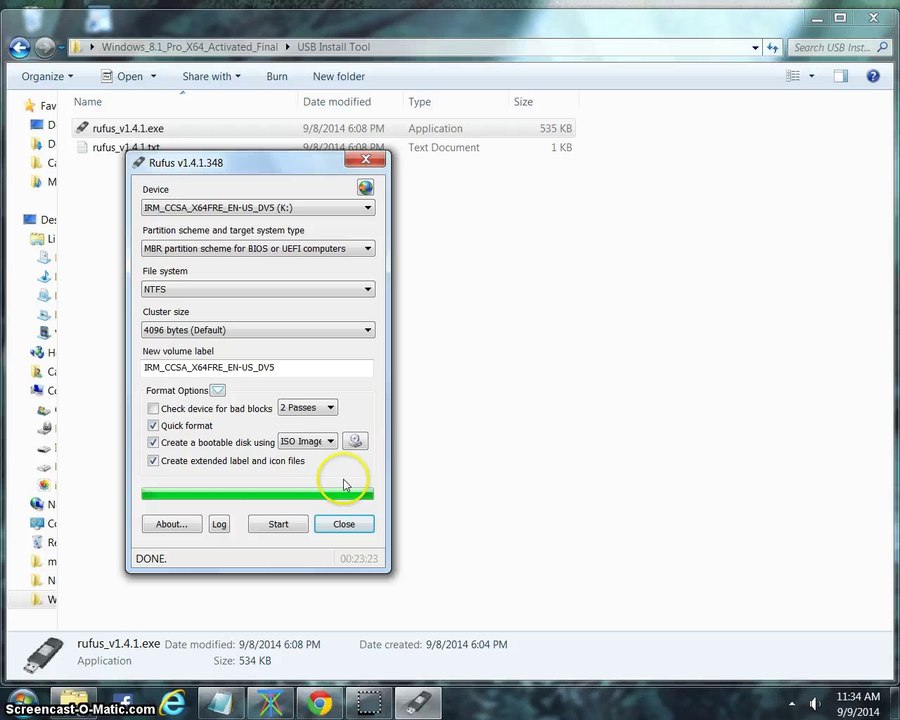900x720 pixels.
Task: Select the Network icon in the navigation pane
Action: (x=37, y=504)
